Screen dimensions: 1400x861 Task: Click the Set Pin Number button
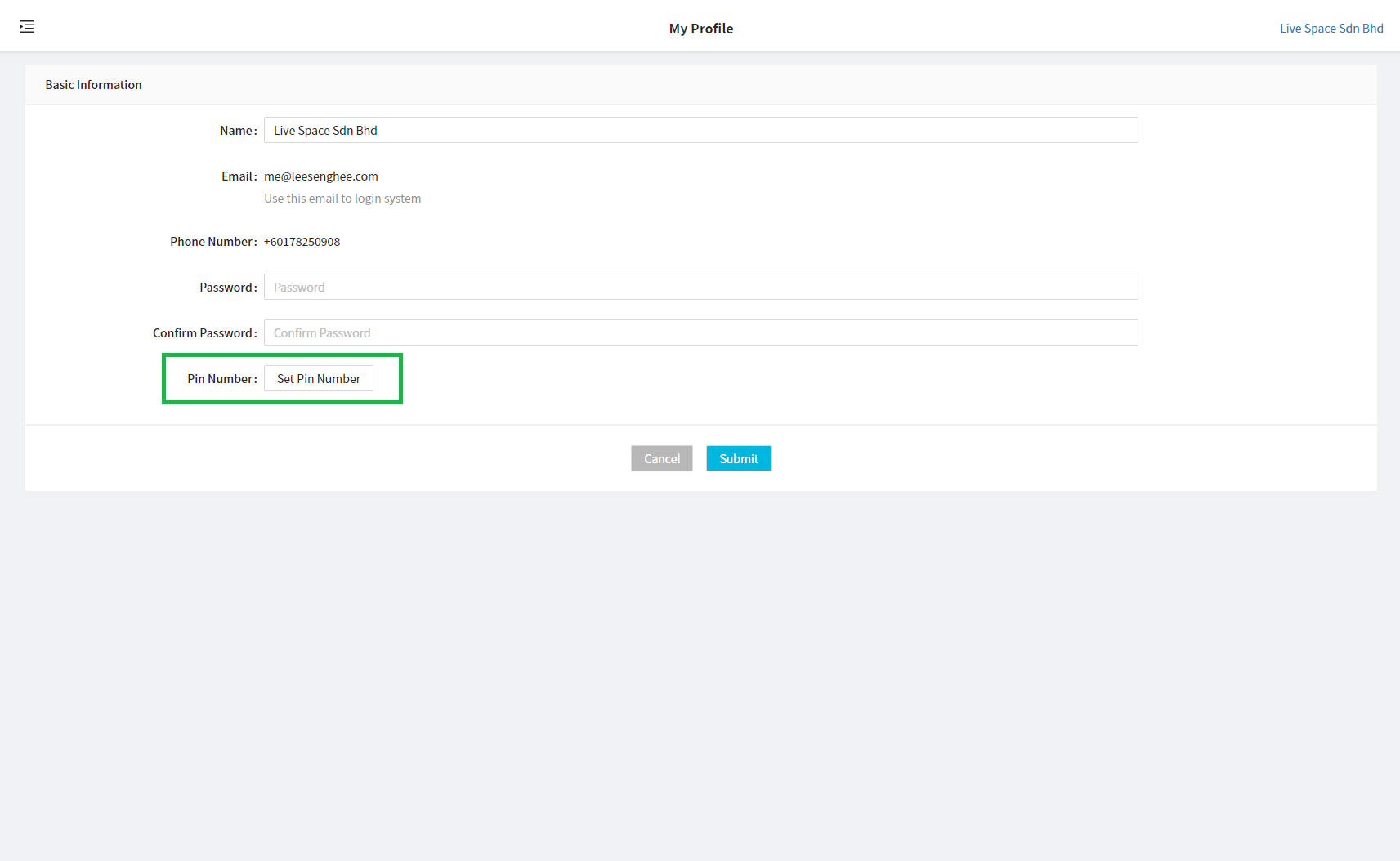pos(318,378)
